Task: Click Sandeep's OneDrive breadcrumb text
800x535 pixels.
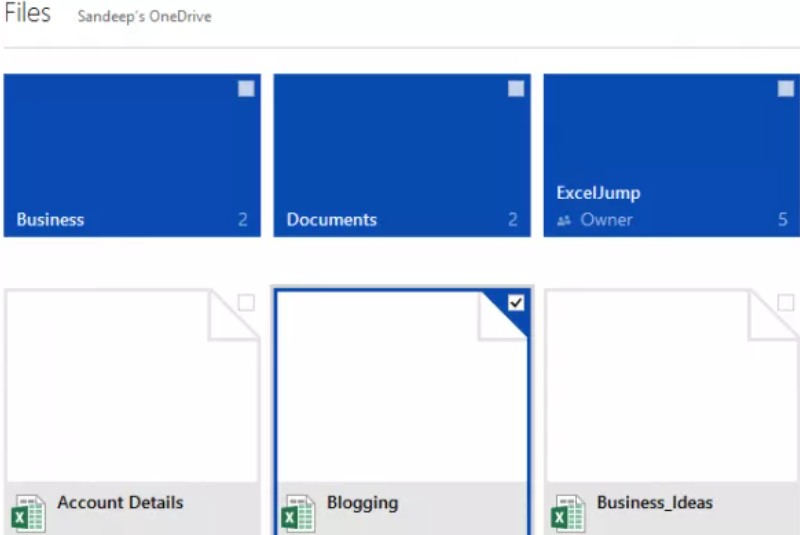Action: [144, 16]
